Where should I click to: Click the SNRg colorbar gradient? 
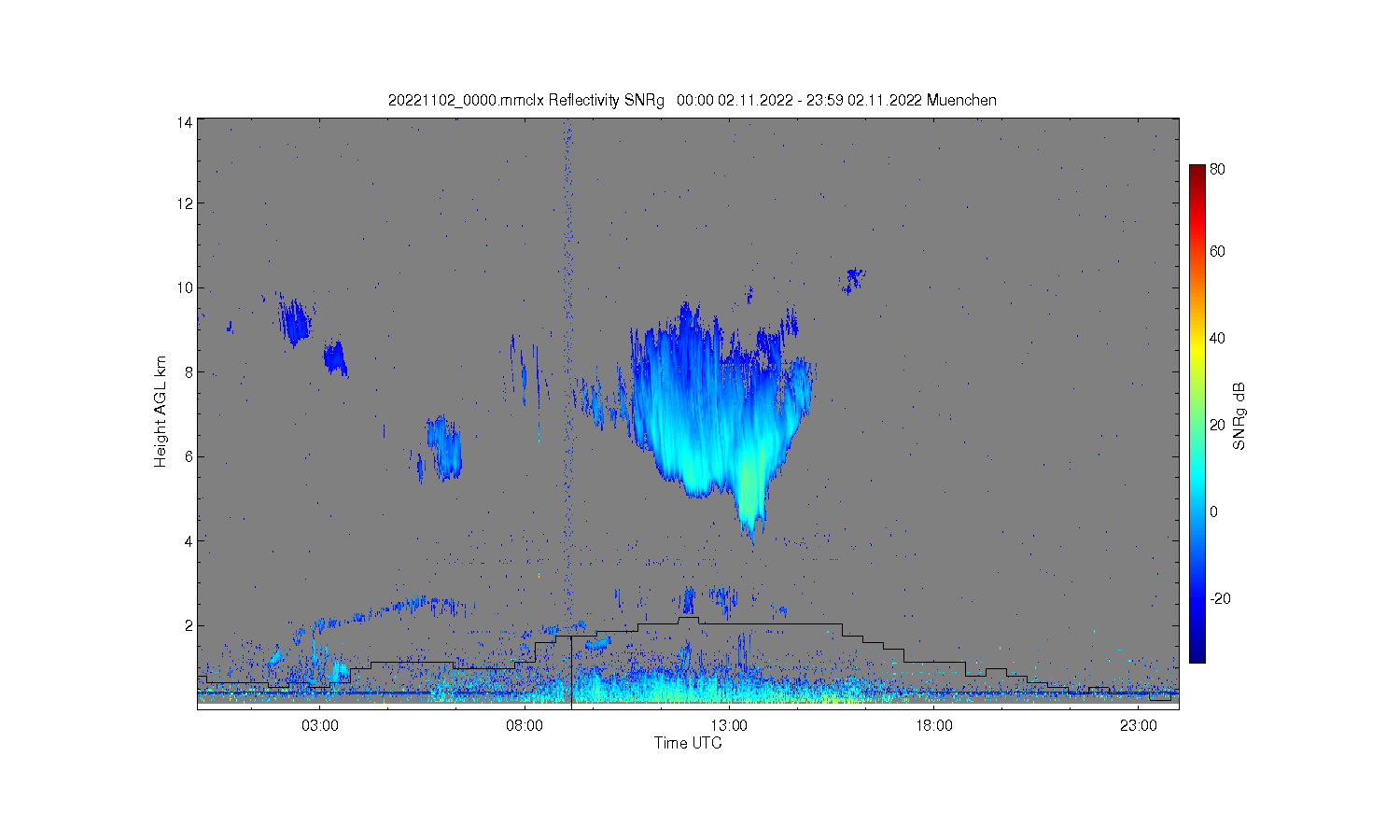(x=1197, y=413)
